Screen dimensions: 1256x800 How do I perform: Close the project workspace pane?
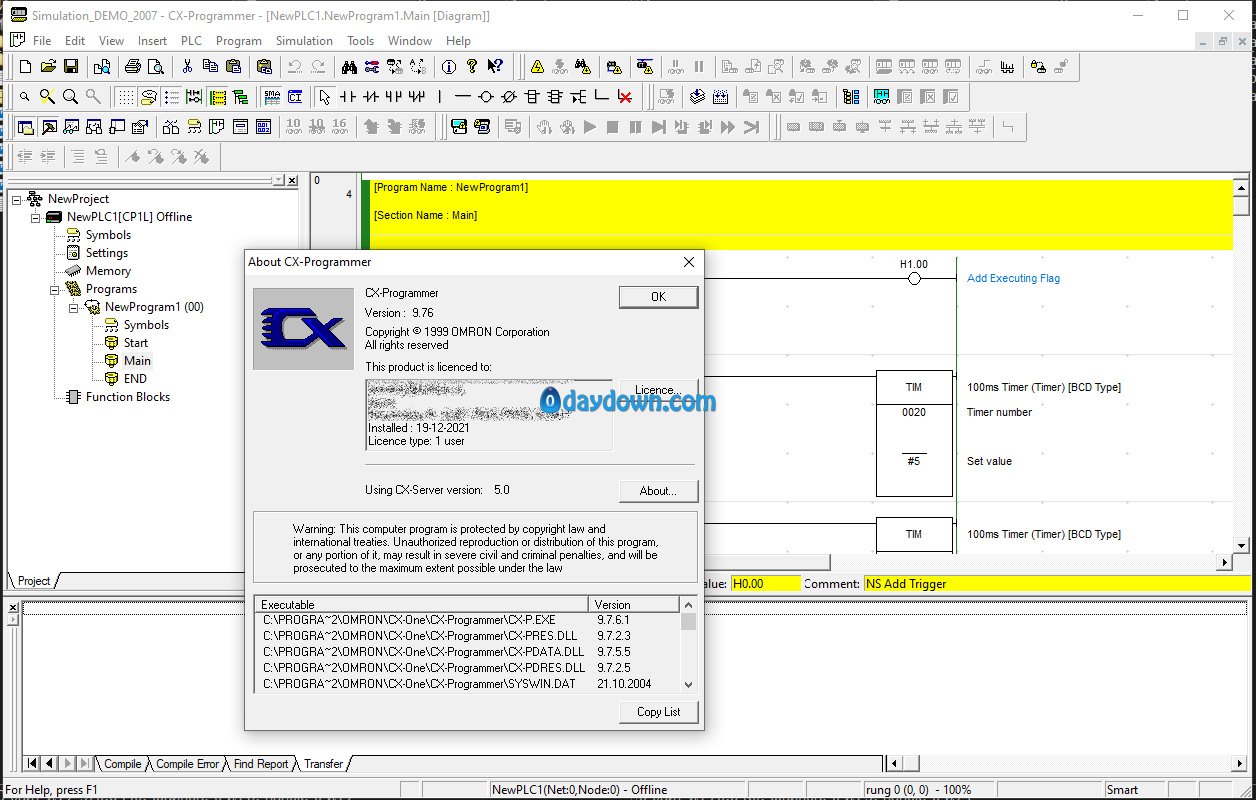[x=292, y=181]
